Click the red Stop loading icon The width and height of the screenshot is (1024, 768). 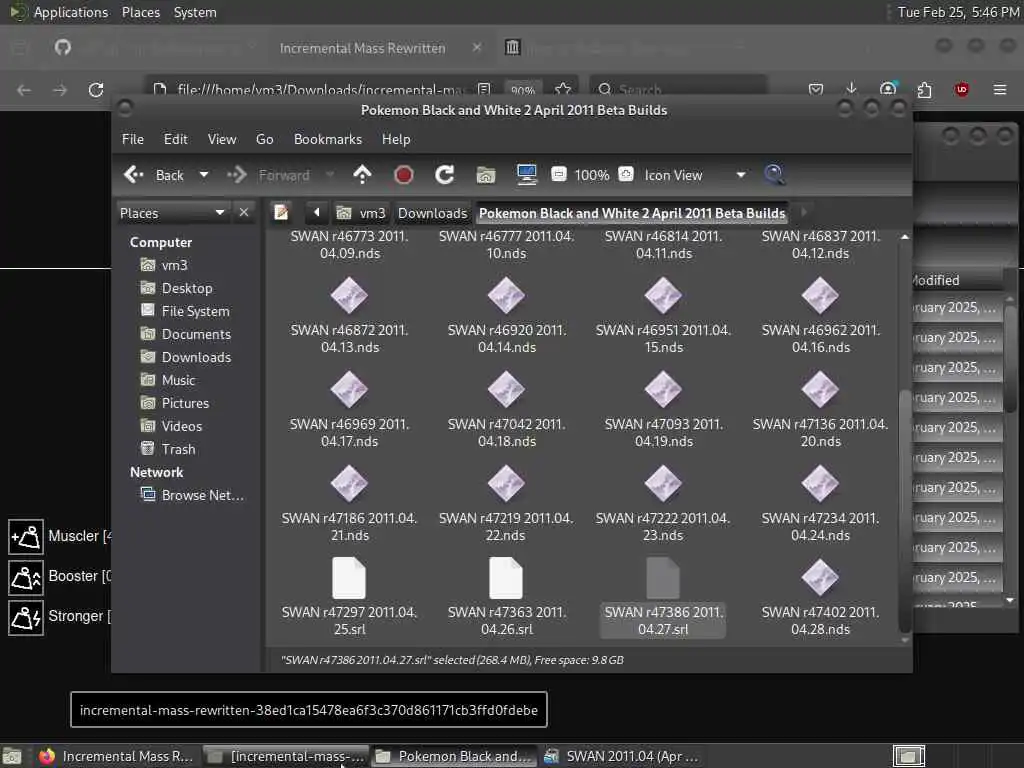[404, 174]
